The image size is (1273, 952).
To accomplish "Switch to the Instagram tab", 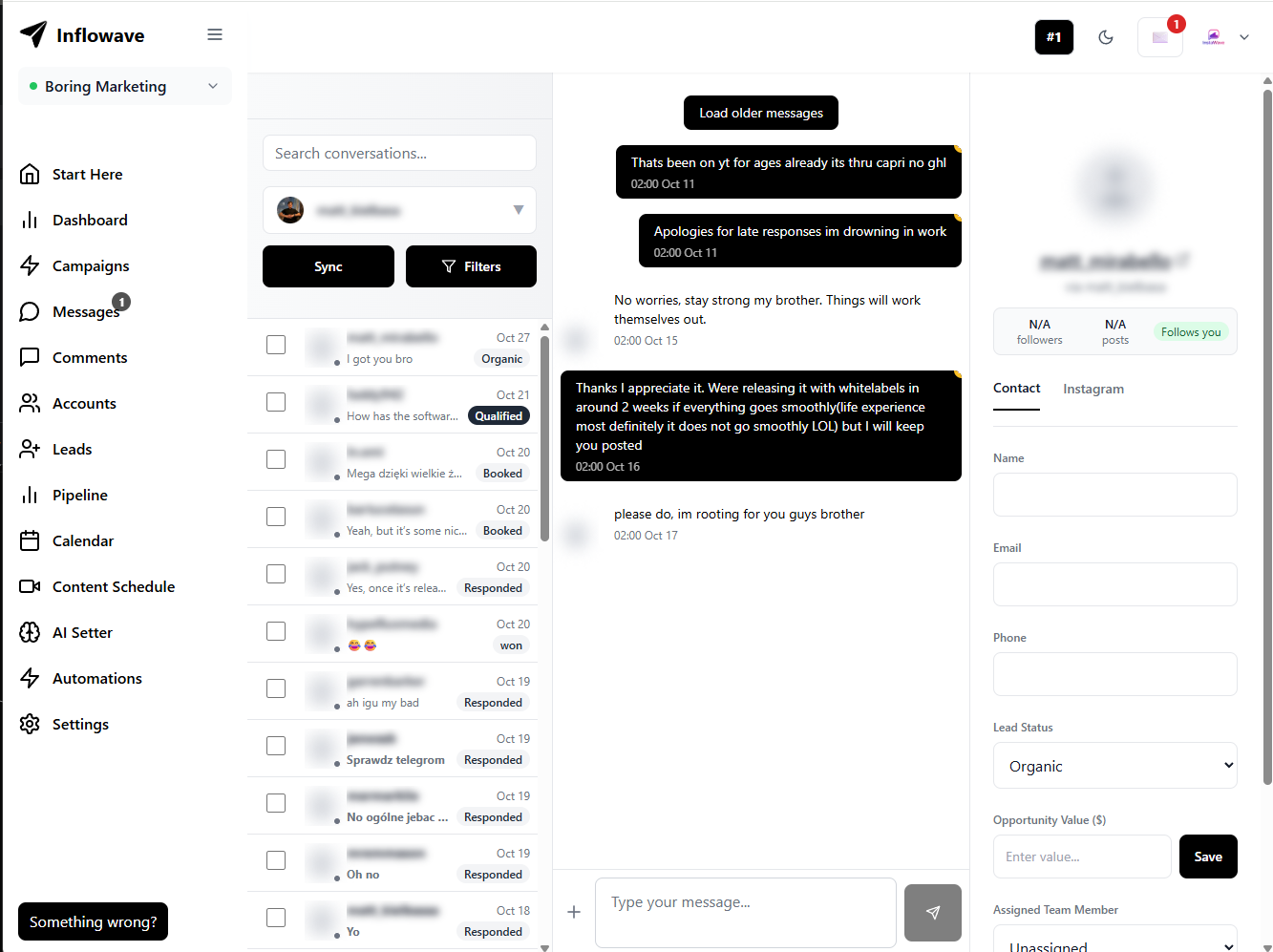I will coord(1093,389).
